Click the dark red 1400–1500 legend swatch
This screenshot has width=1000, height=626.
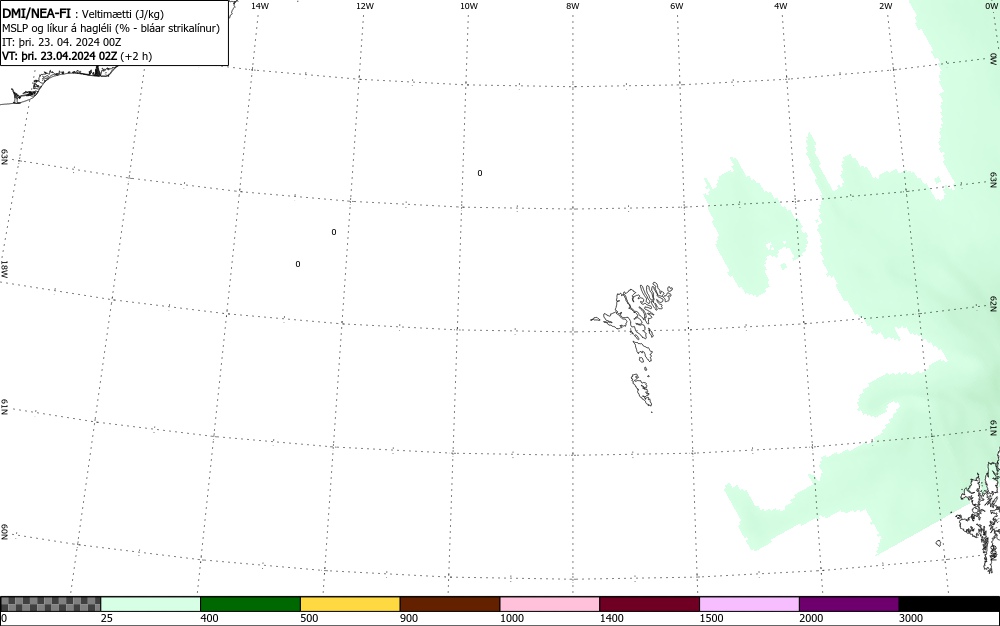pyautogui.click(x=649, y=604)
